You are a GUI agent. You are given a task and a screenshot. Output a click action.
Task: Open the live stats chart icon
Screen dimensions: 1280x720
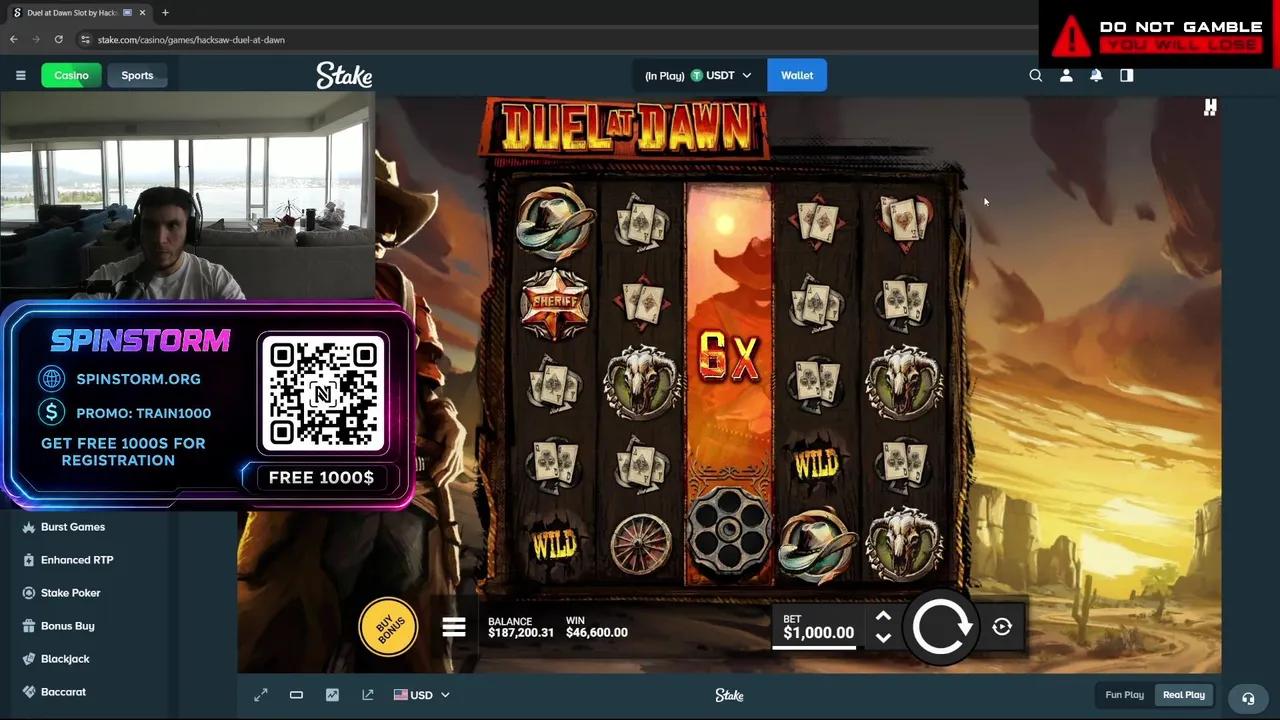(x=332, y=695)
